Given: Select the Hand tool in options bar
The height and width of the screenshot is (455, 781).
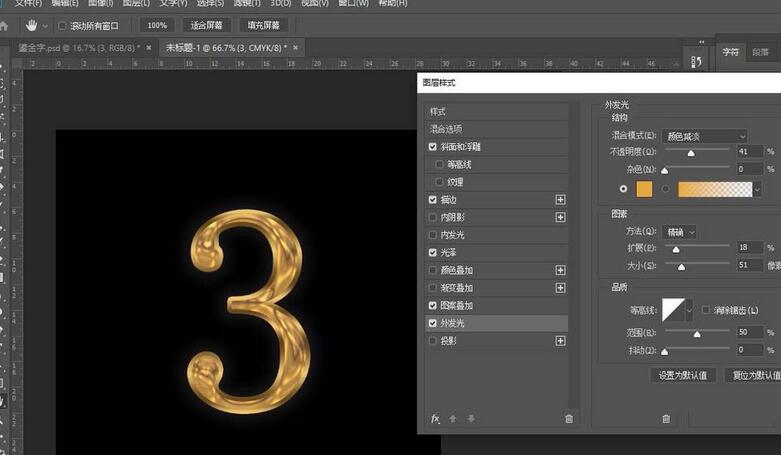Looking at the screenshot, I should (x=32, y=25).
